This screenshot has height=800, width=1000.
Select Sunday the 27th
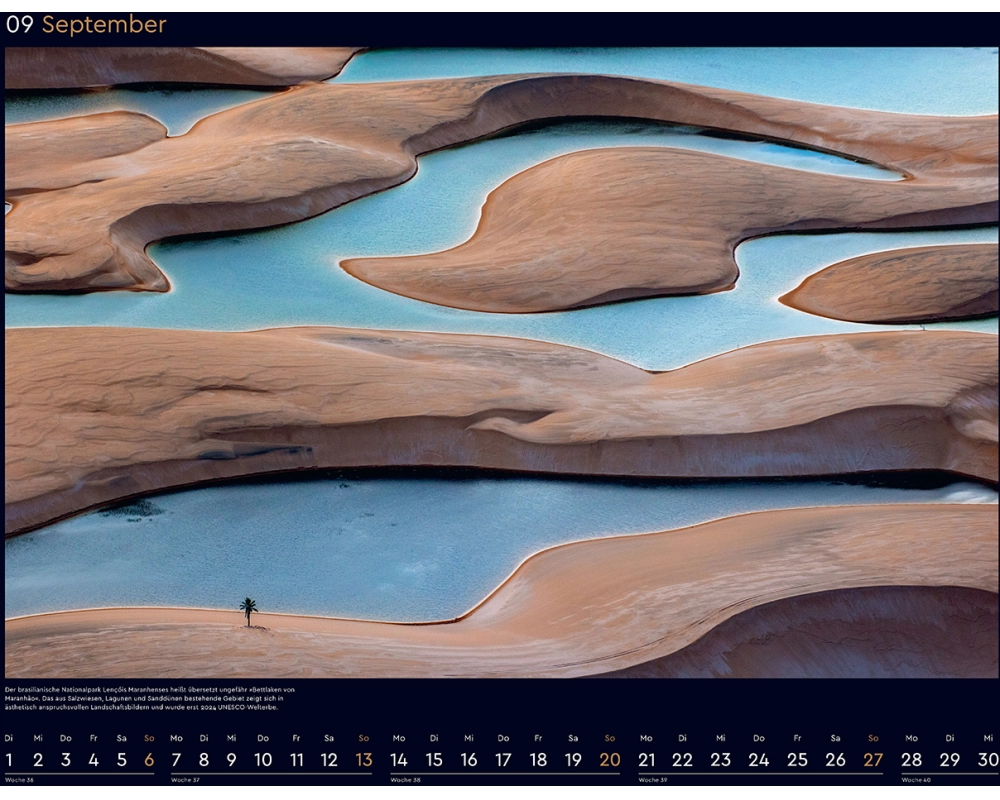pos(873,760)
